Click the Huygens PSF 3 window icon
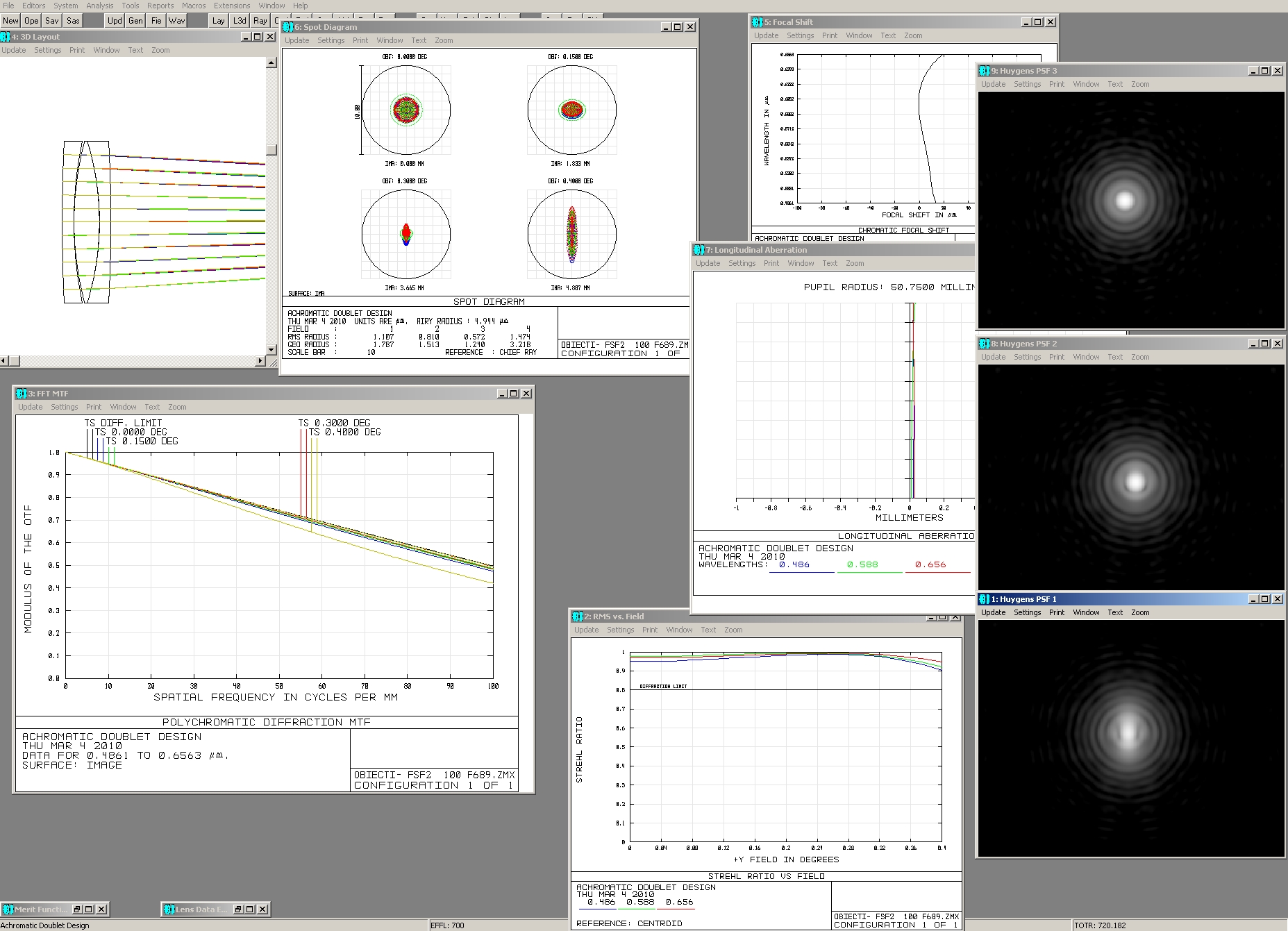 tap(985, 71)
